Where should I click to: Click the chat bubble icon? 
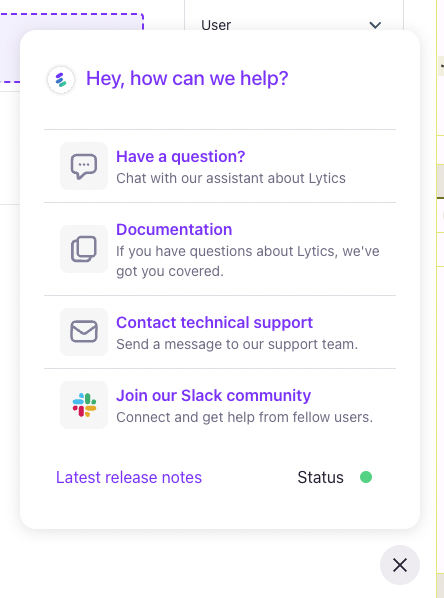tap(84, 166)
